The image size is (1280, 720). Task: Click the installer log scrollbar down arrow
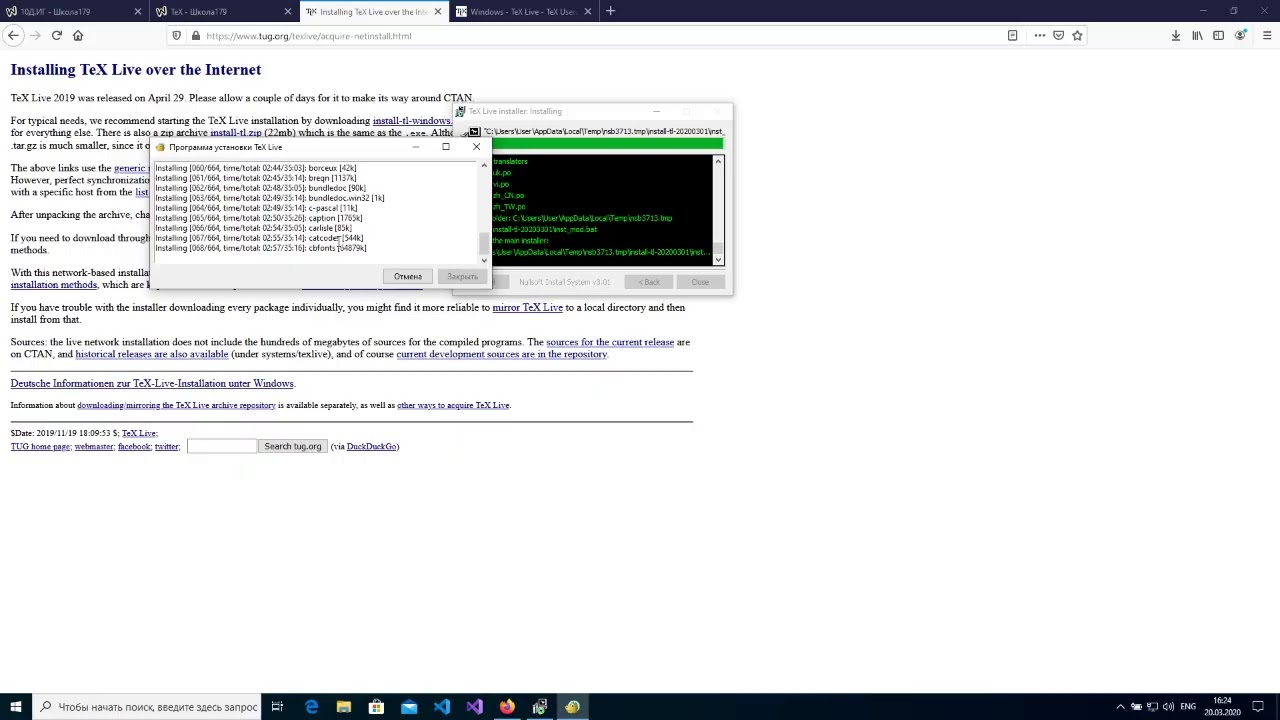click(x=484, y=260)
